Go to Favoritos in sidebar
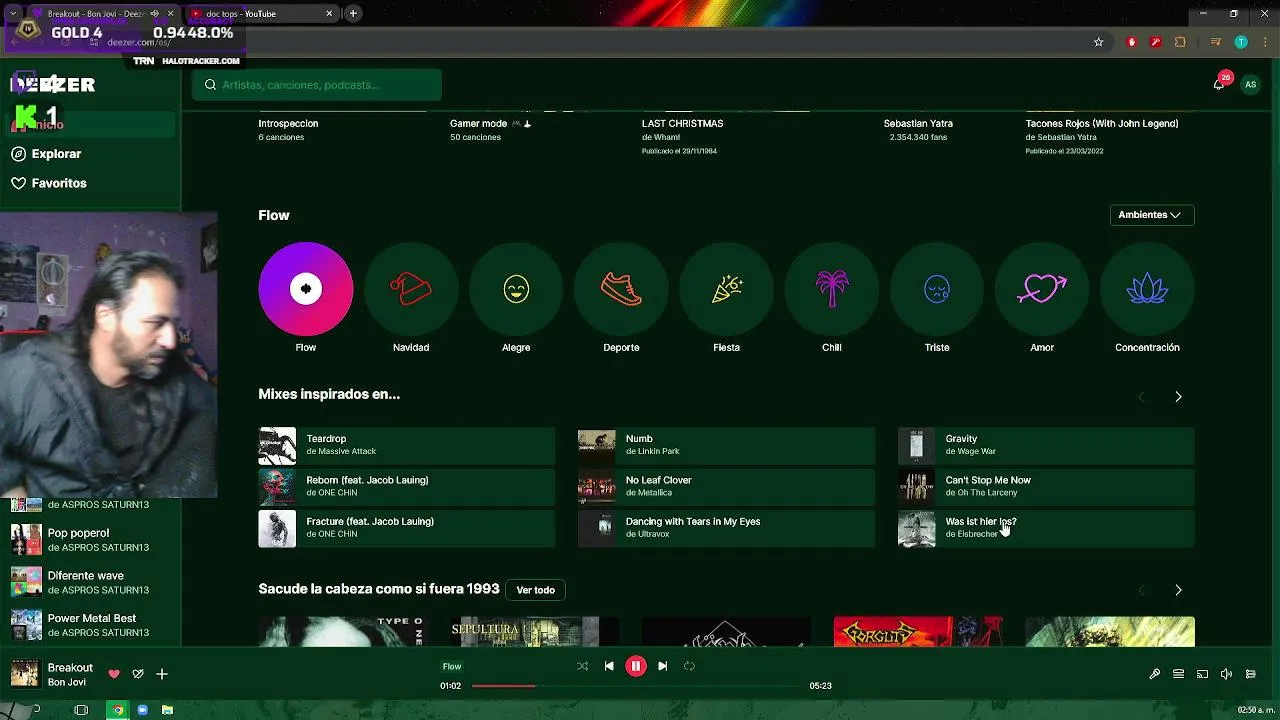1280x720 pixels. click(x=49, y=183)
